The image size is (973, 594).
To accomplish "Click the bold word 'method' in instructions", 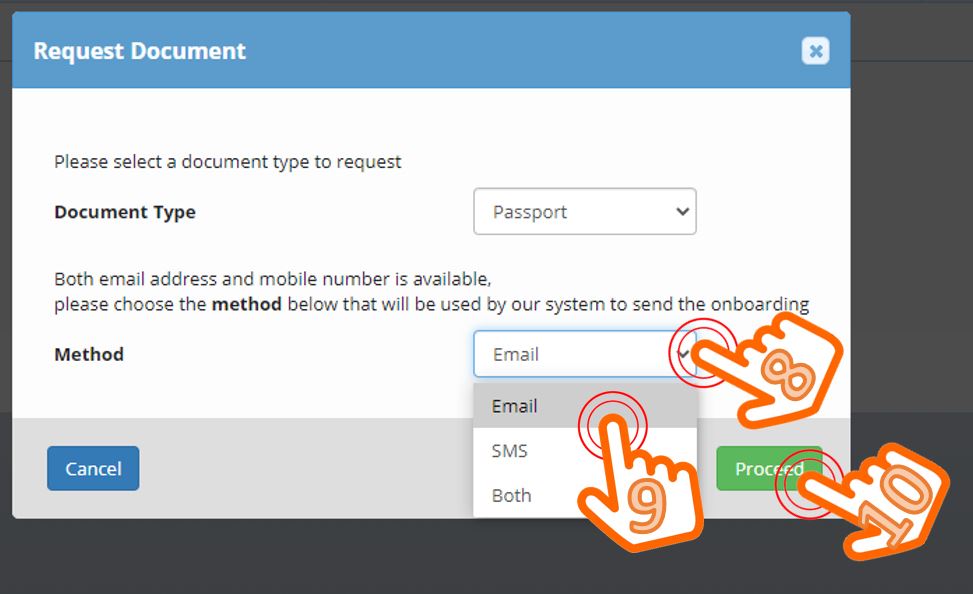I will coord(246,304).
